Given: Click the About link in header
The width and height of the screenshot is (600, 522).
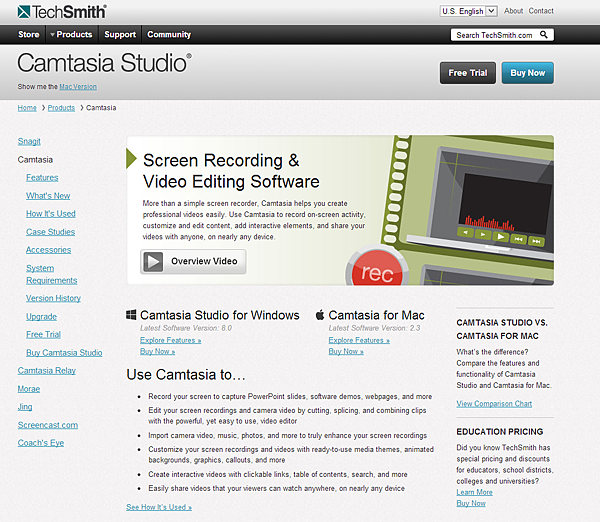Looking at the screenshot, I should [x=514, y=11].
